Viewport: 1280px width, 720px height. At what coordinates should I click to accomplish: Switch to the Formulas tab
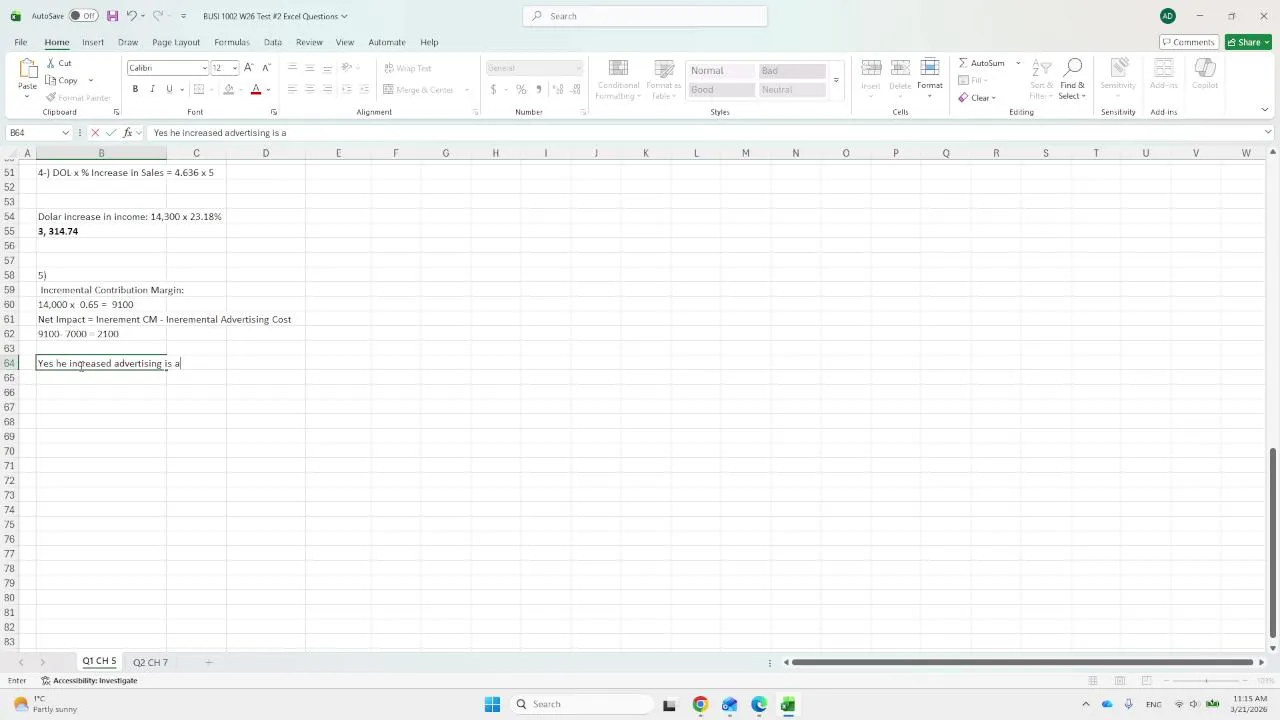pos(232,42)
